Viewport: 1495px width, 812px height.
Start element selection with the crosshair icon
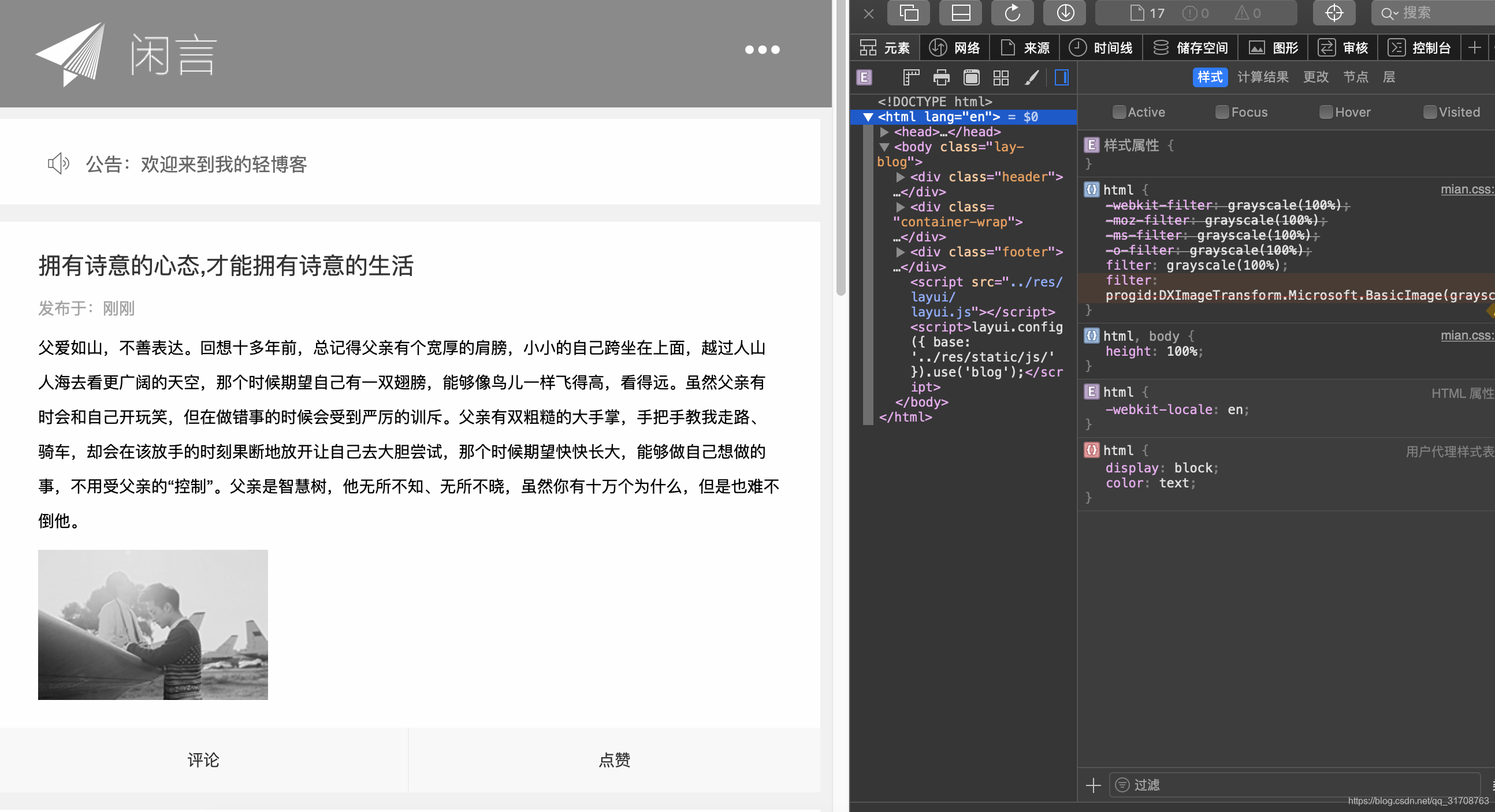[x=1334, y=13]
